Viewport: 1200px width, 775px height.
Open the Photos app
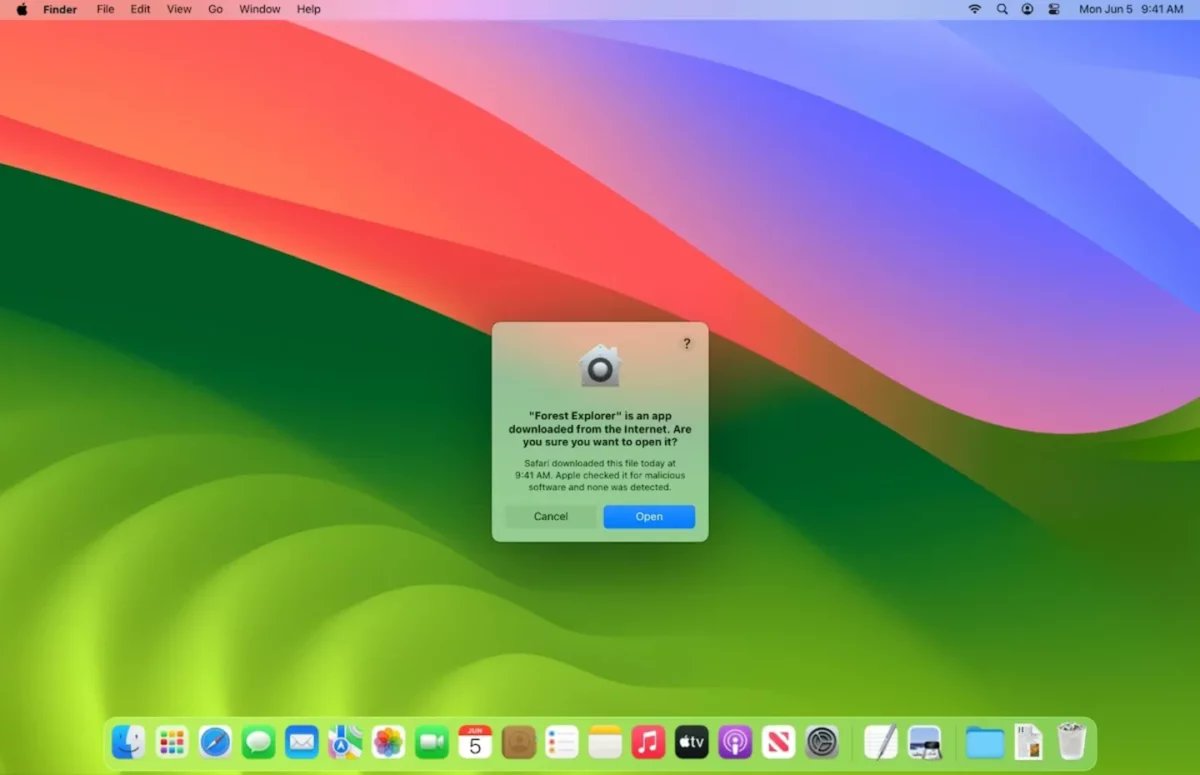(x=388, y=742)
